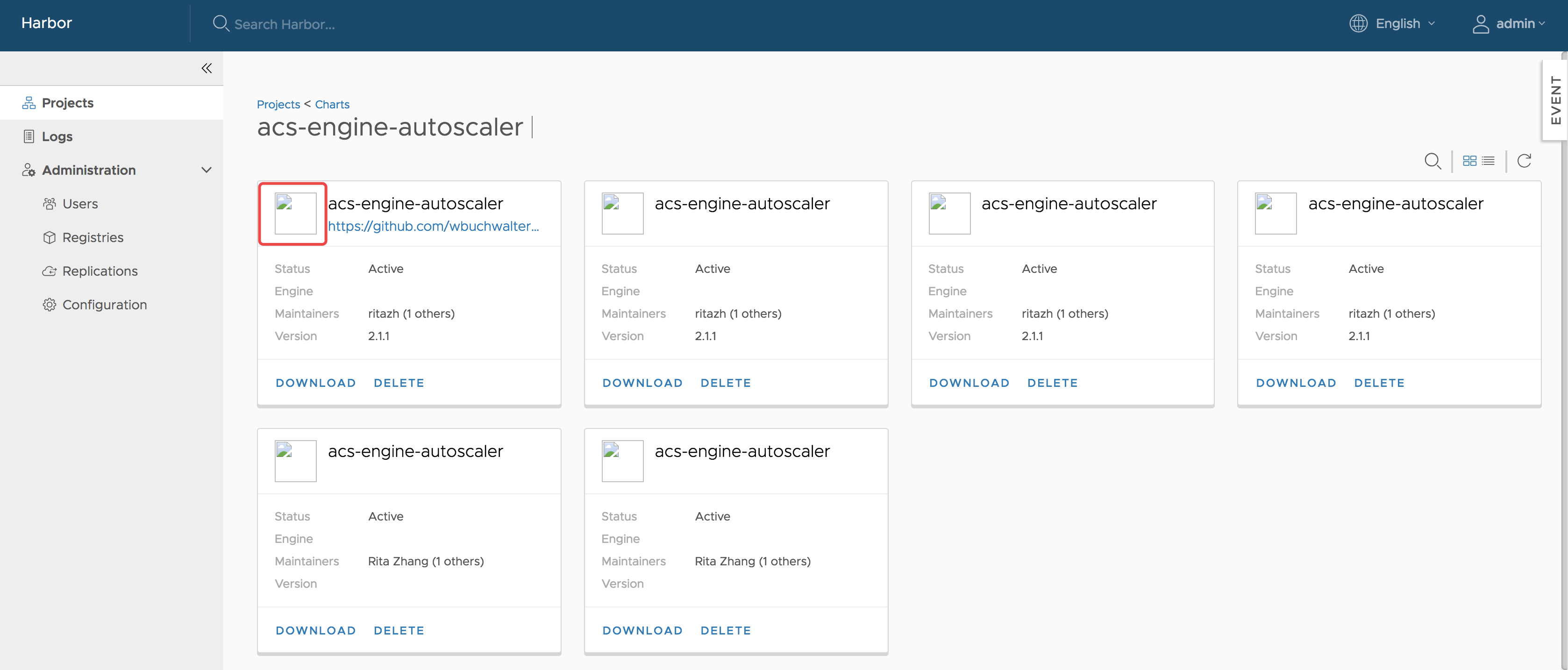
Task: Open Registries using its cube icon
Action: point(50,237)
